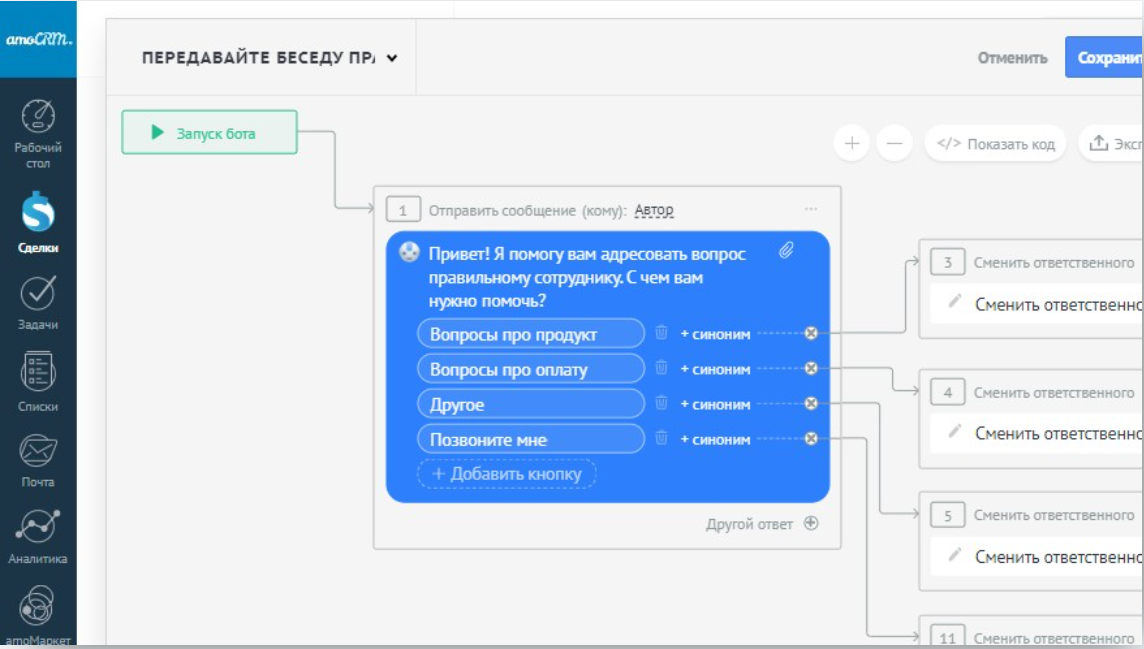
Task: Expand the bot name dropdown in the header
Action: pyautogui.click(x=392, y=58)
